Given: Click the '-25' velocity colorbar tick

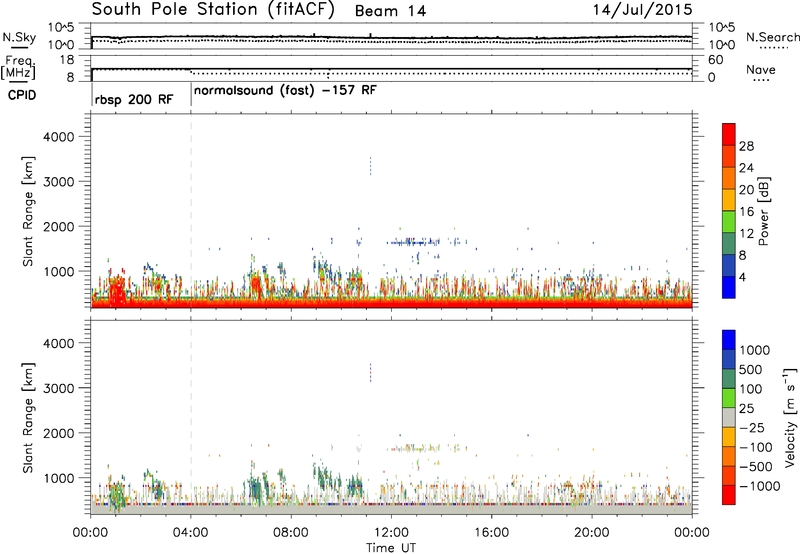Looking at the screenshot, I should (x=753, y=428).
